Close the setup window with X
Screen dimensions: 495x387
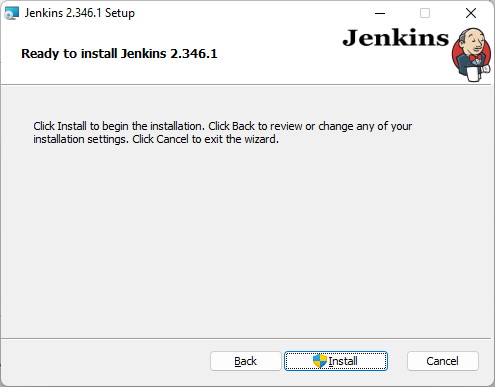(471, 13)
